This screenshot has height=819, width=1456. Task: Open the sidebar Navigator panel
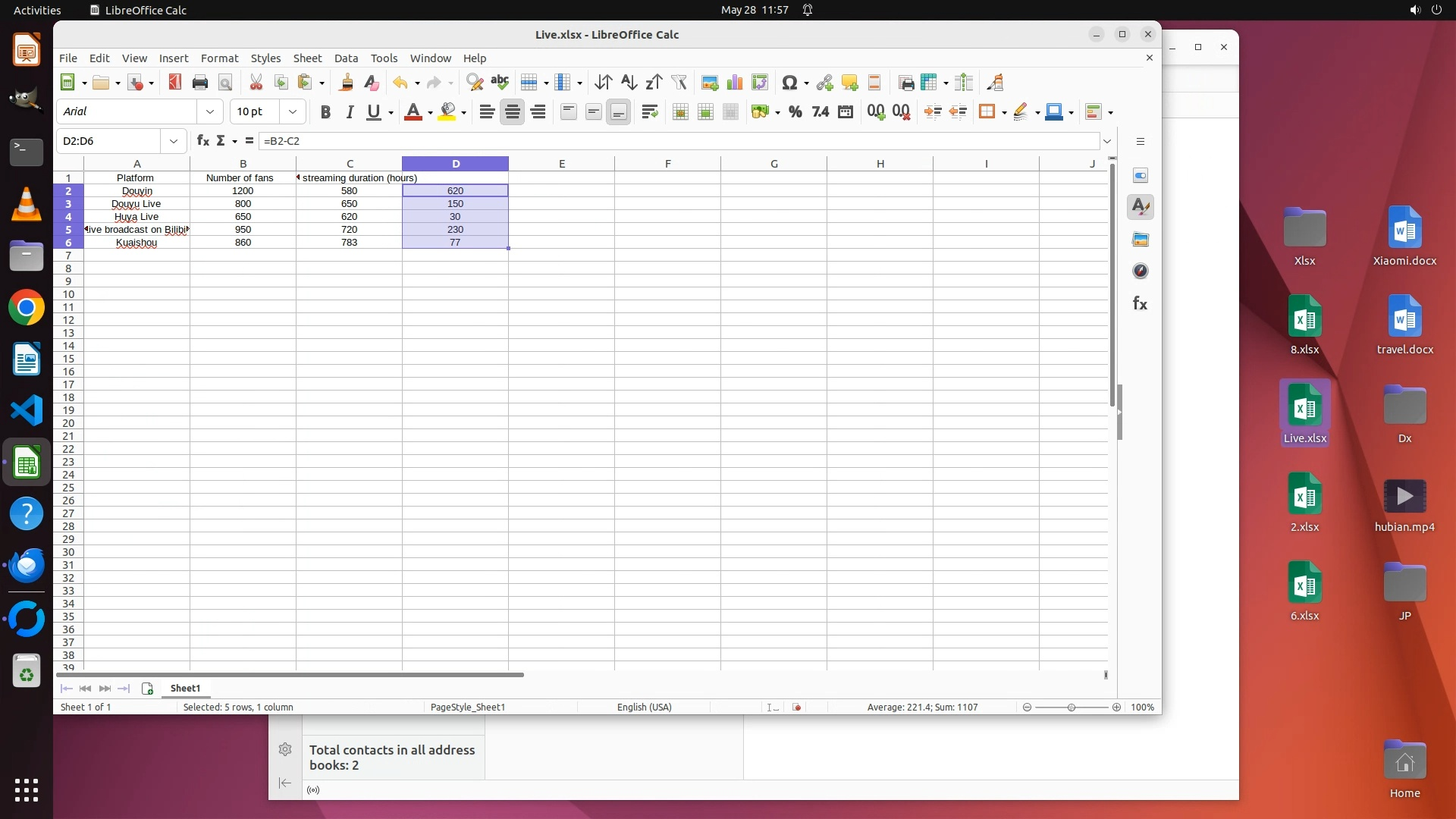tap(1140, 271)
